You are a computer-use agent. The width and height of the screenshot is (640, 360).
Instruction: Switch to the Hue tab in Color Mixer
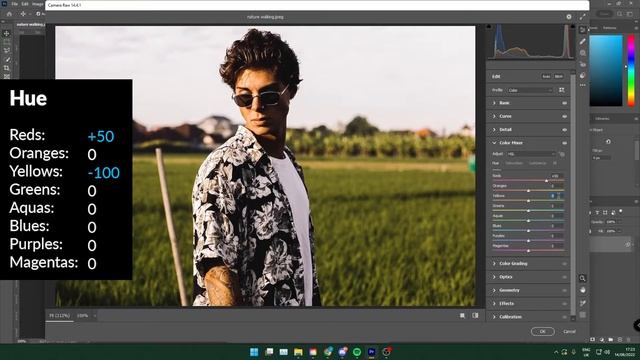tap(496, 163)
